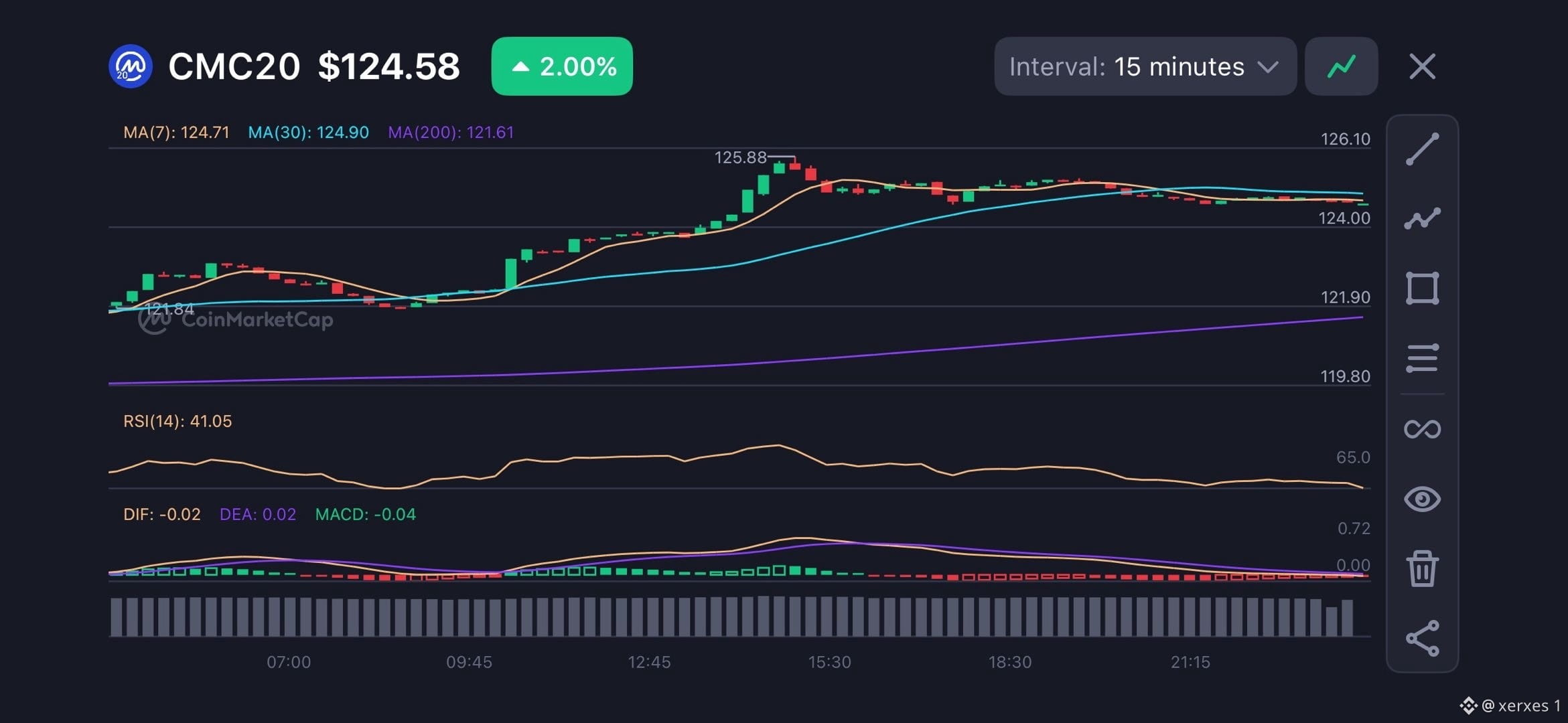The image size is (1568, 723).
Task: Select the trend line drawing tool
Action: pyautogui.click(x=1422, y=149)
